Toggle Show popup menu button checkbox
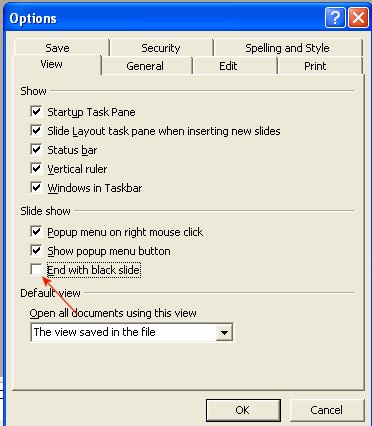 [x=36, y=250]
